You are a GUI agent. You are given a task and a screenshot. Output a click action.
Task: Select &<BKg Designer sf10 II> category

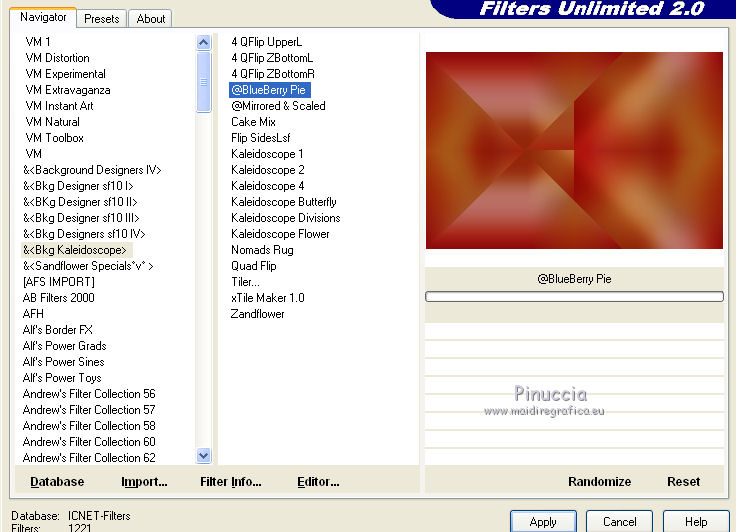[x=80, y=201]
